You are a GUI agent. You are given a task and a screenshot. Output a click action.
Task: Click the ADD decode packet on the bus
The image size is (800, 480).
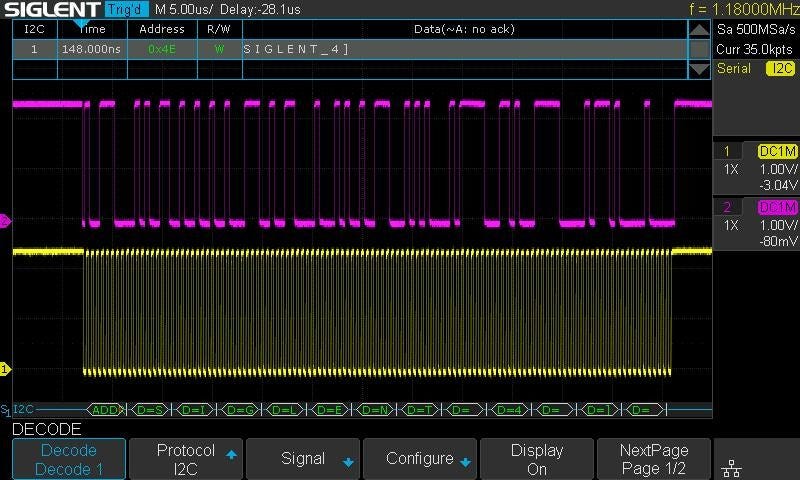106,409
